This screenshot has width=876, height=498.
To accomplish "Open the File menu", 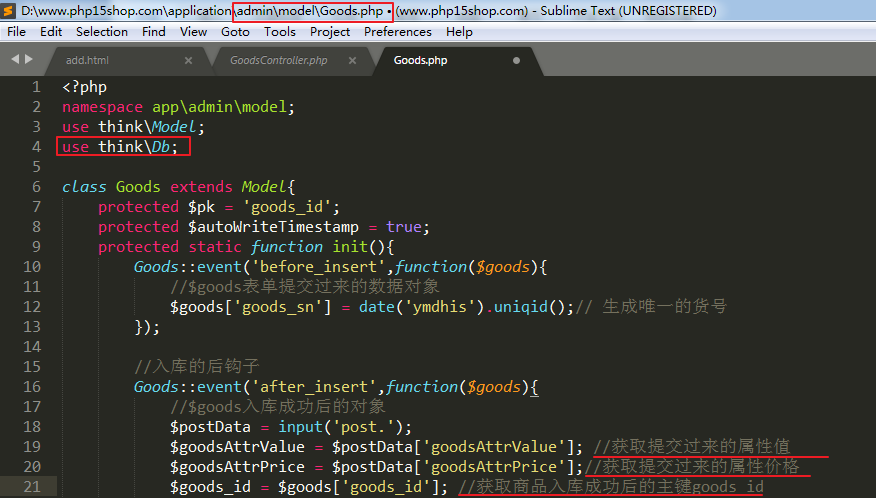I will [16, 32].
